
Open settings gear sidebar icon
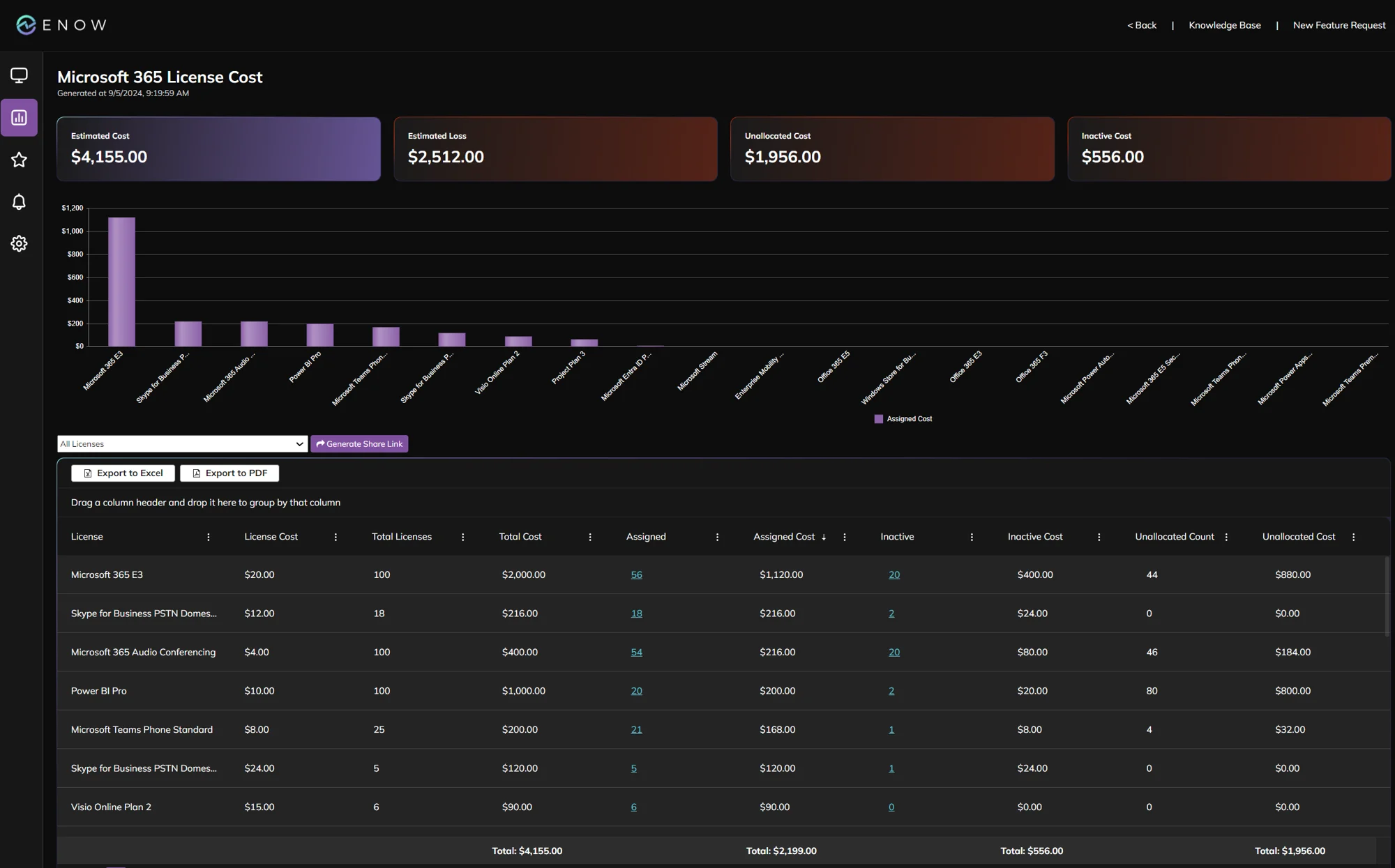coord(20,243)
